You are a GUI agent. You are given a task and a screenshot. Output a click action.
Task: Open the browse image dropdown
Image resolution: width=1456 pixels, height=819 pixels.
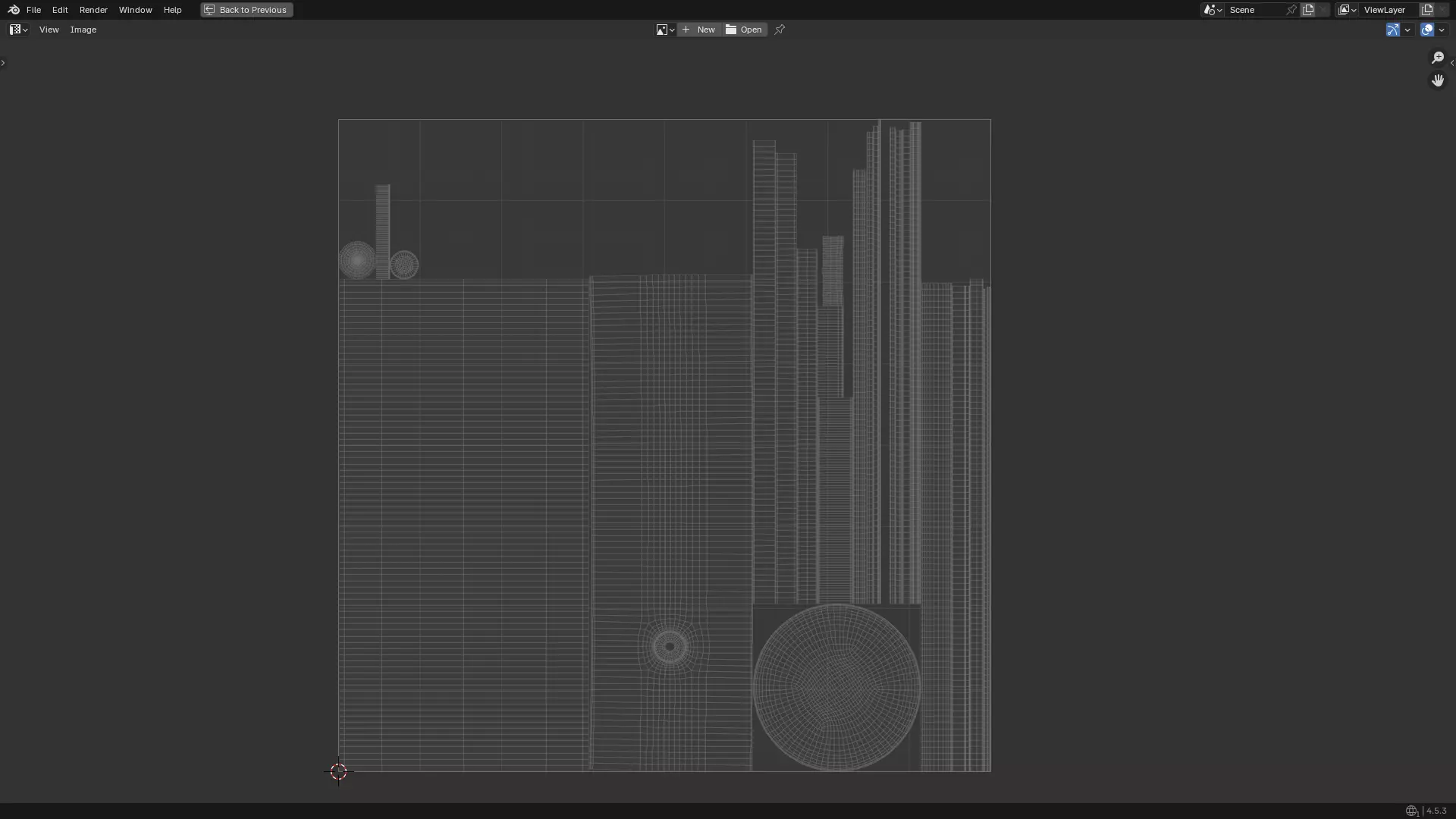point(665,30)
